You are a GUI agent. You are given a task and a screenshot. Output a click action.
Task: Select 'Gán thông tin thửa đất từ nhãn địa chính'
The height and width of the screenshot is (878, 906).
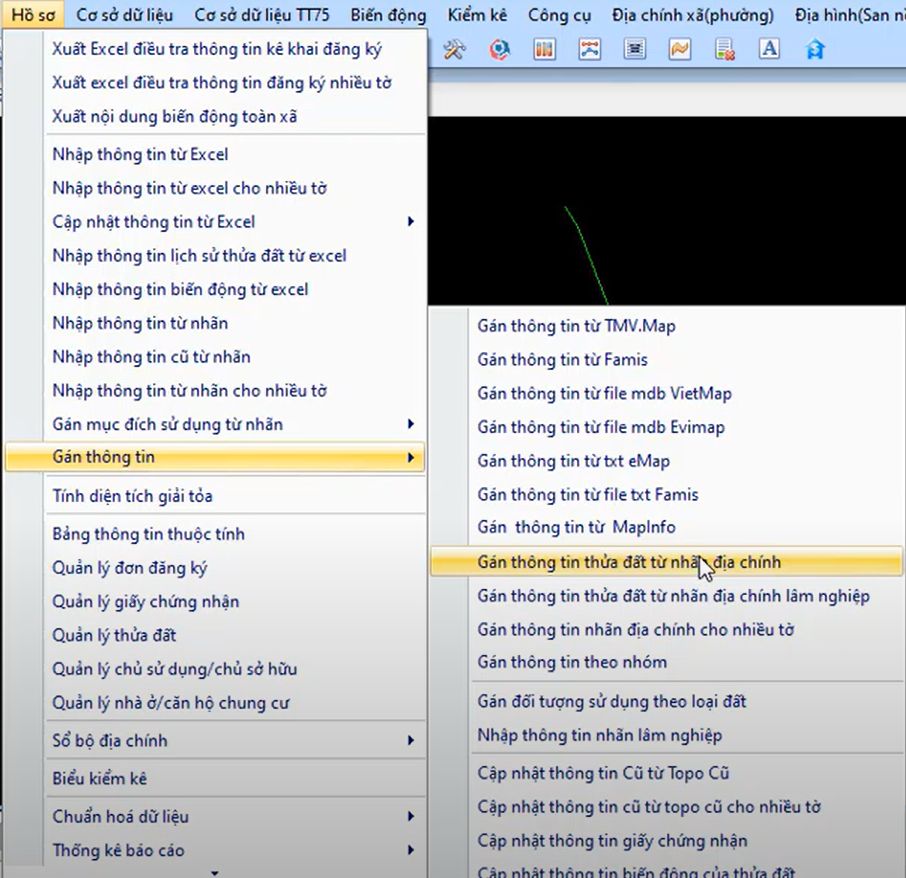tap(629, 563)
